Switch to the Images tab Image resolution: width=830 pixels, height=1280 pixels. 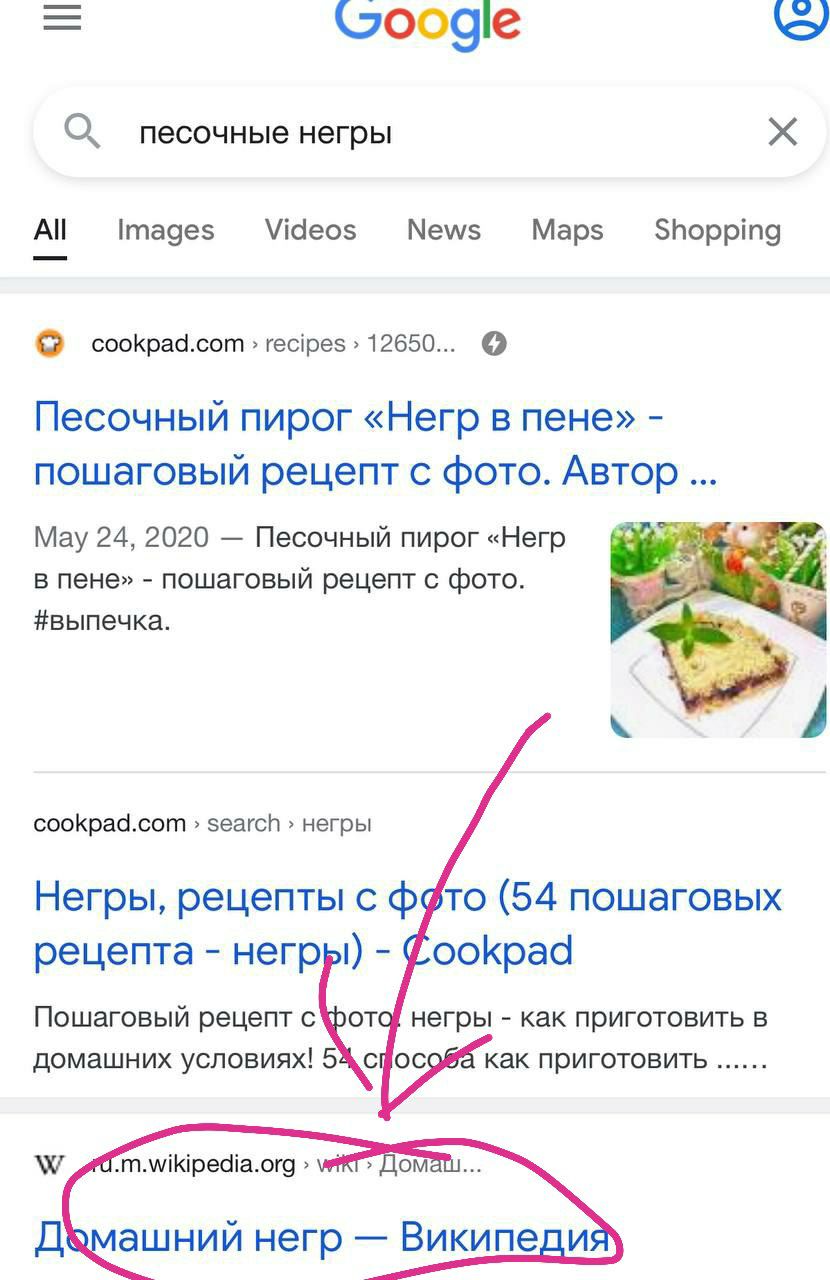[x=166, y=230]
